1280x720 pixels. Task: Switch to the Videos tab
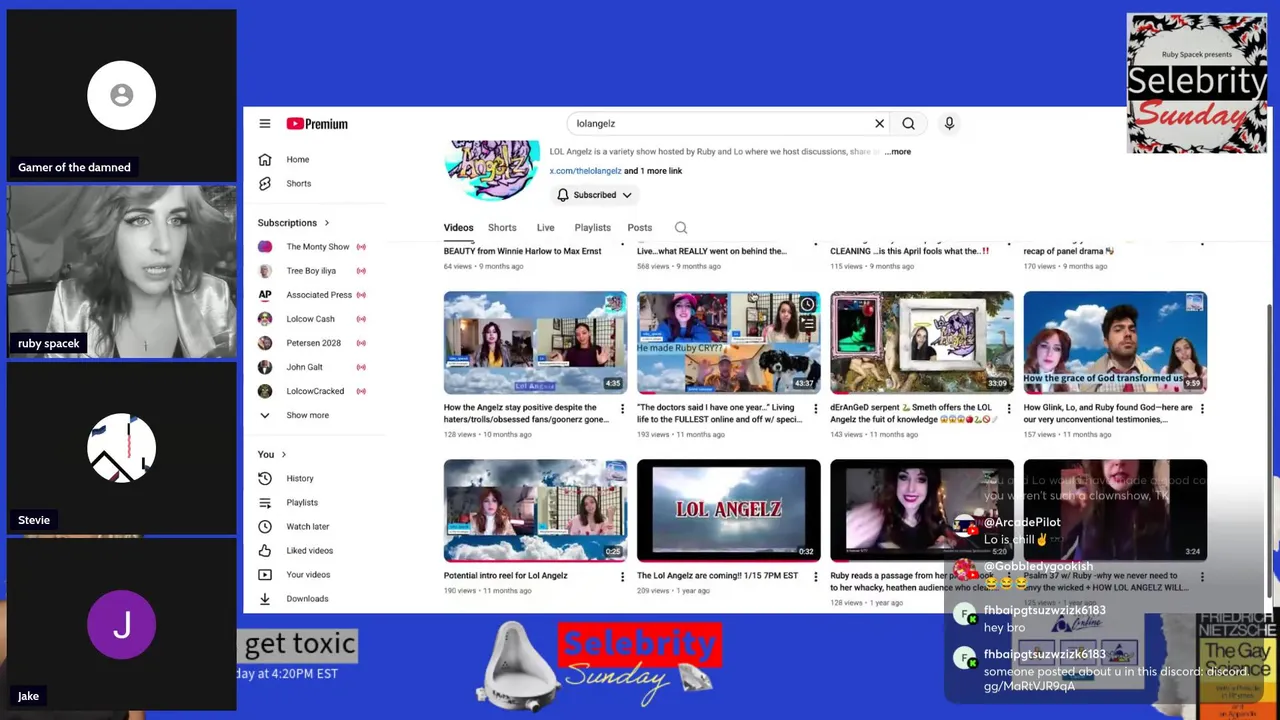(459, 228)
